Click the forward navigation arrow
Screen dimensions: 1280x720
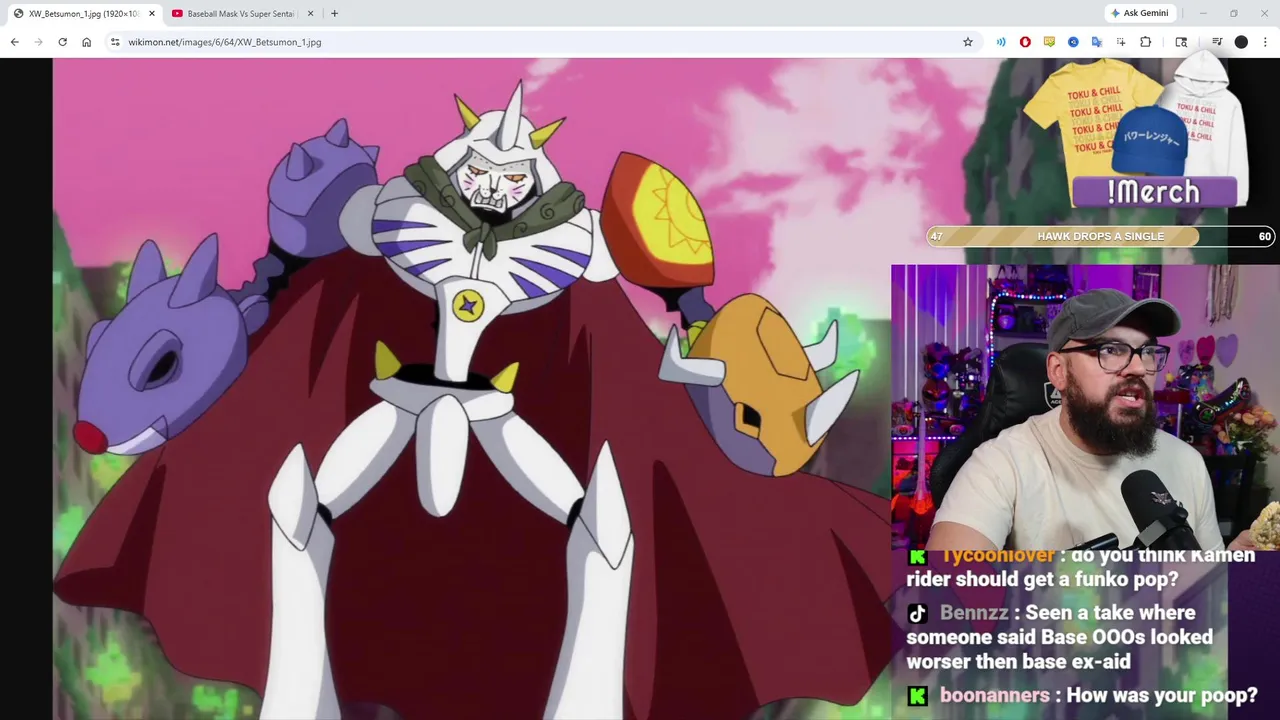tap(38, 42)
